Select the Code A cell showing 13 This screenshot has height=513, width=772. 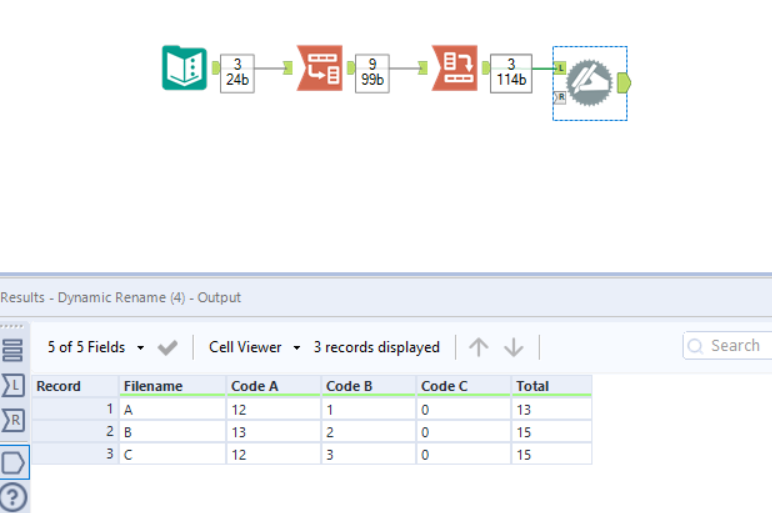(272, 431)
